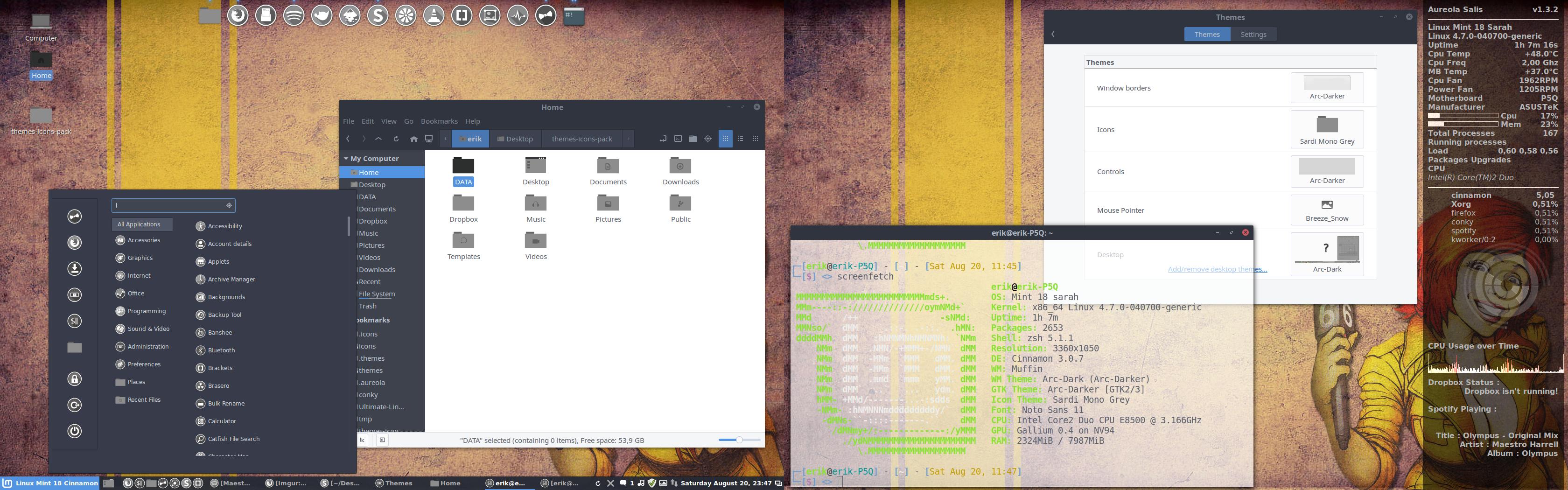Open Archive Manager from application list

point(225,280)
